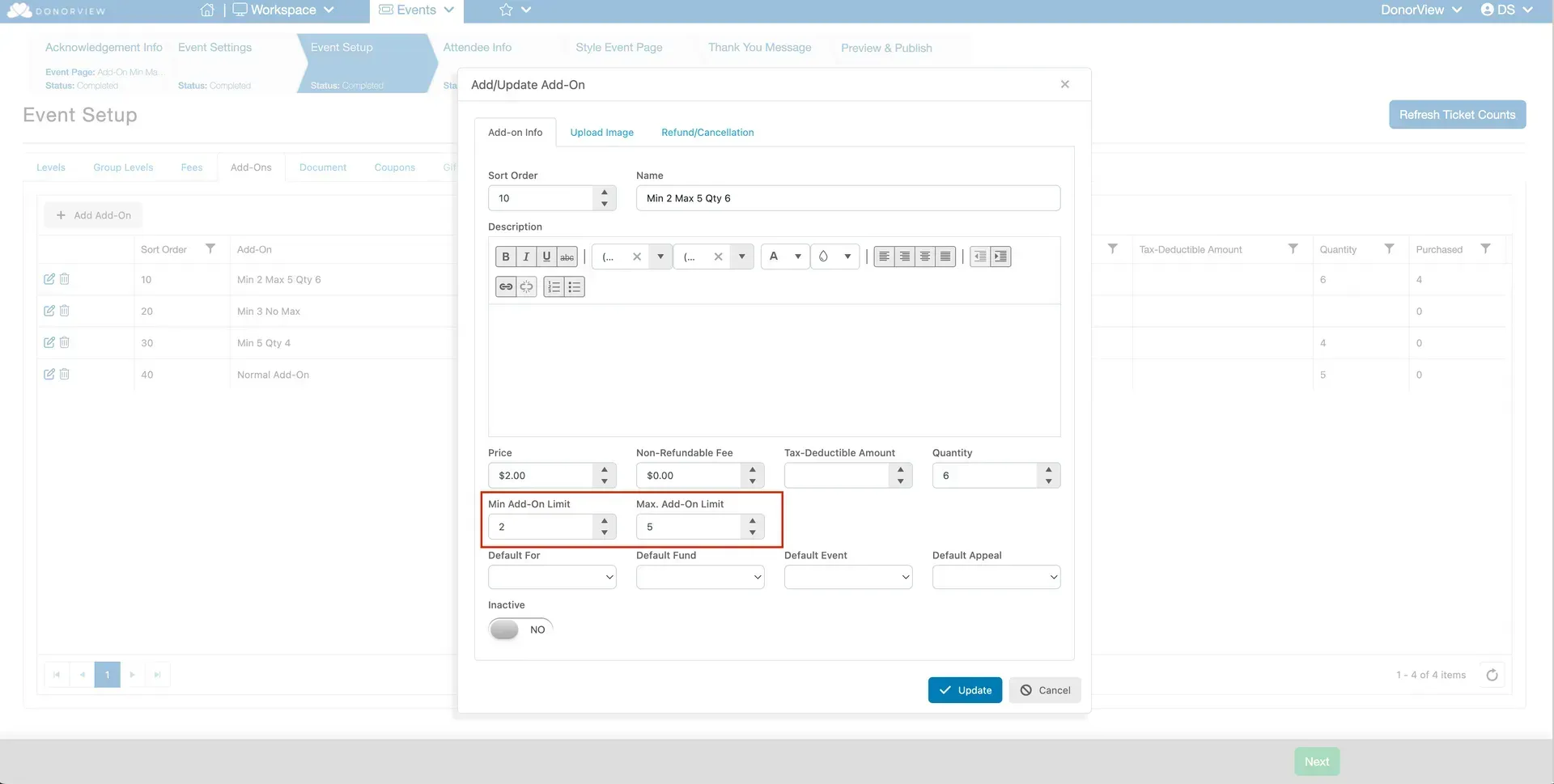Open the Default Appeal dropdown
The height and width of the screenshot is (784, 1554).
click(996, 577)
